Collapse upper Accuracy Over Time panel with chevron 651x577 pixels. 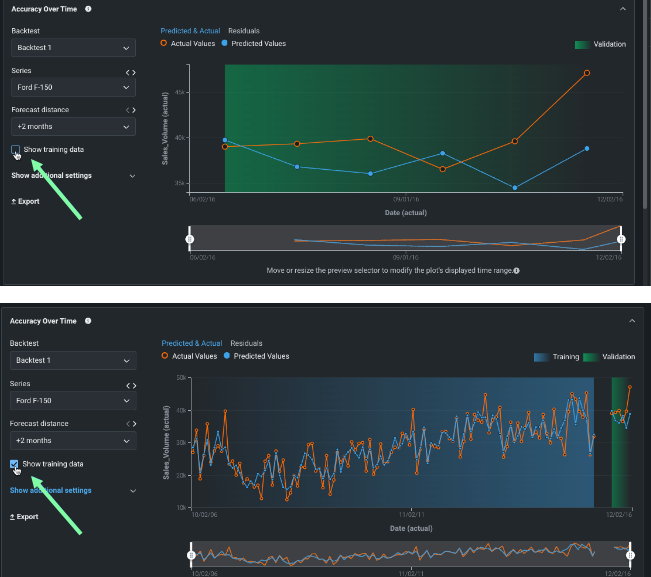(623, 9)
